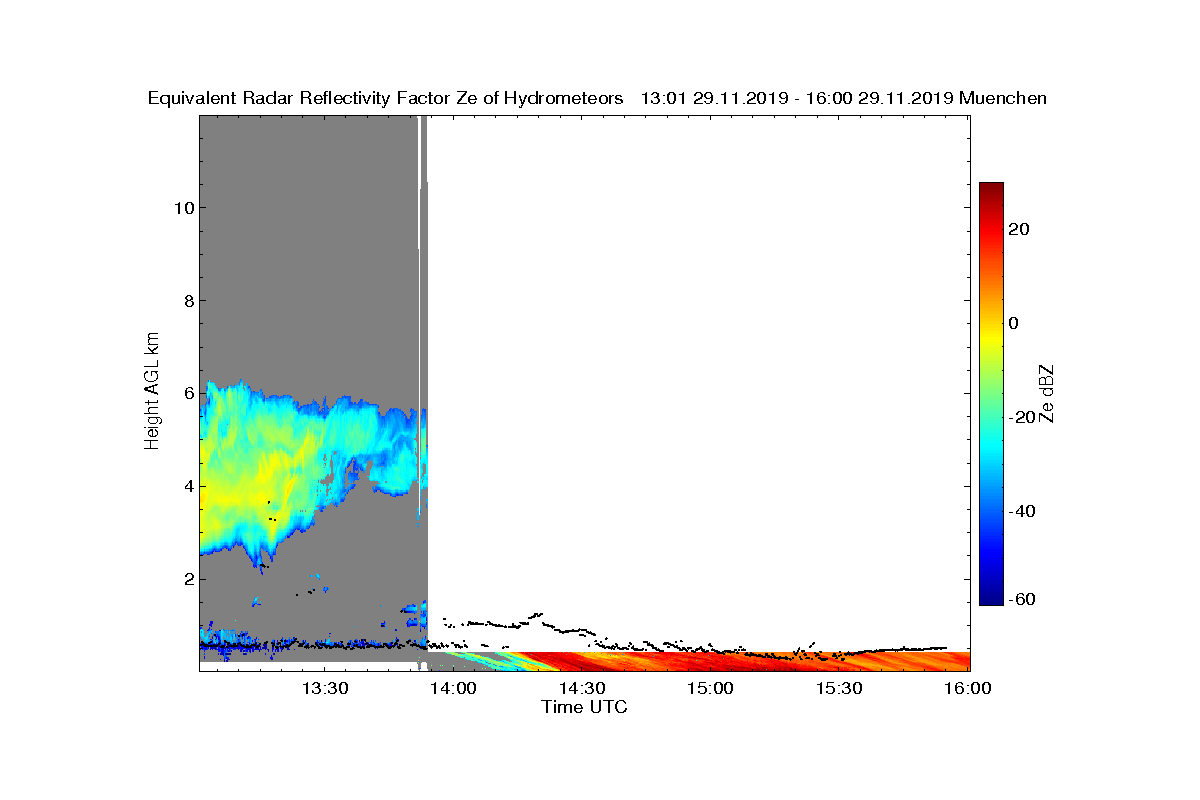Click the yellow cloud core near 4 km

coord(236,495)
